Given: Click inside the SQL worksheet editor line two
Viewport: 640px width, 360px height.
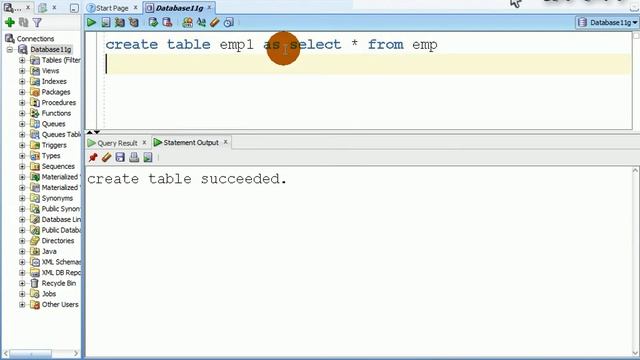Looking at the screenshot, I should point(367,64).
